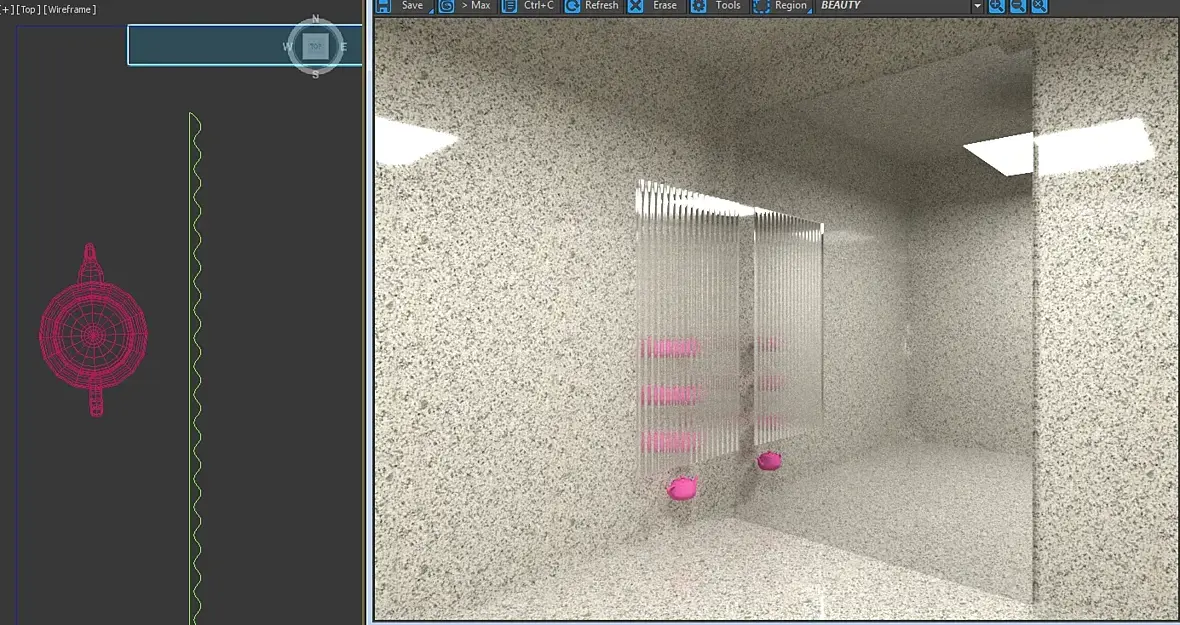The image size is (1180, 625).
Task: Click the > Max swirl icon
Action: click(x=446, y=5)
